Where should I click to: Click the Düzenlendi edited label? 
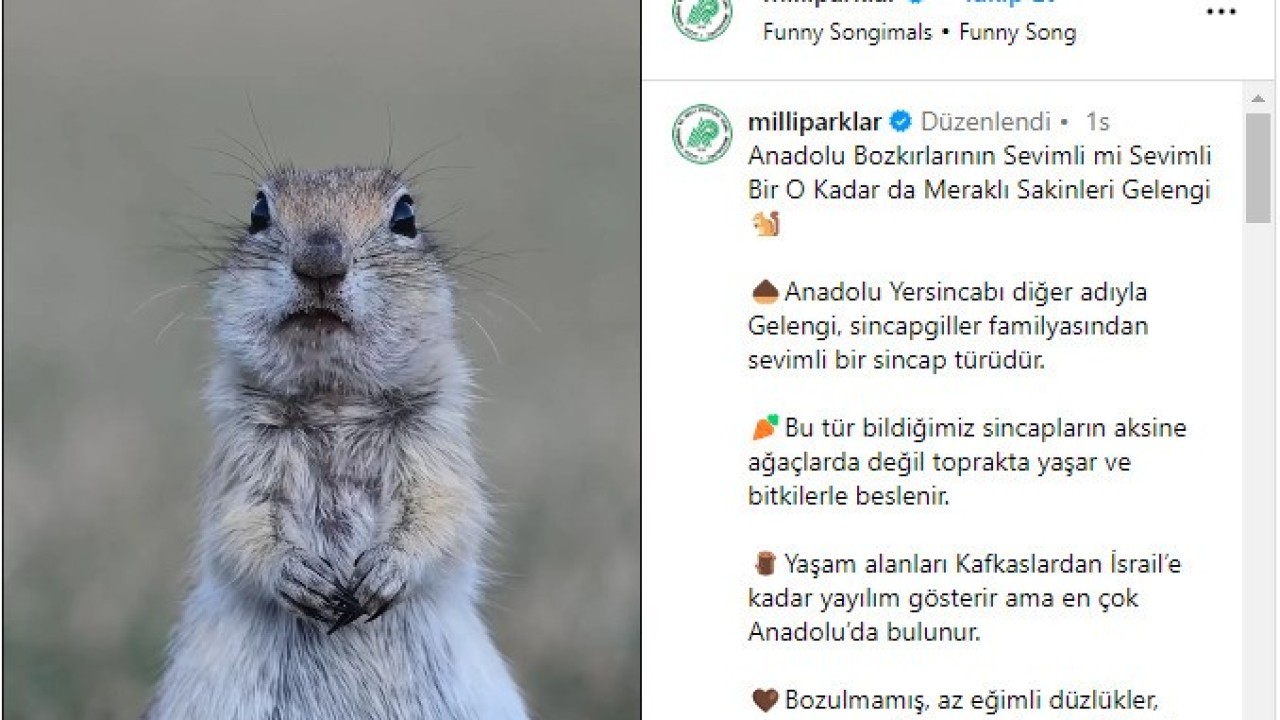coord(985,122)
